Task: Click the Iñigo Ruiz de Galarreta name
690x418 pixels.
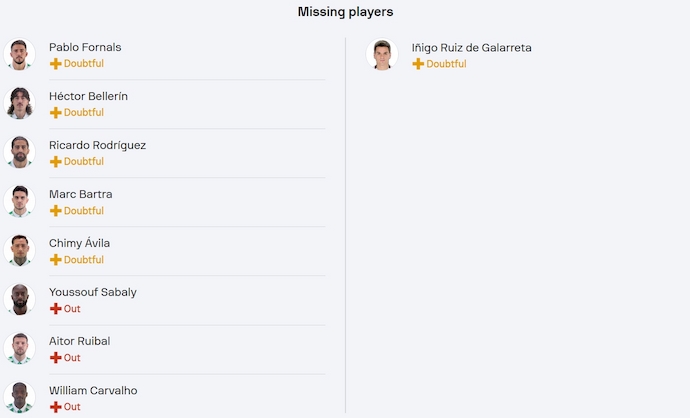Action: [x=472, y=48]
